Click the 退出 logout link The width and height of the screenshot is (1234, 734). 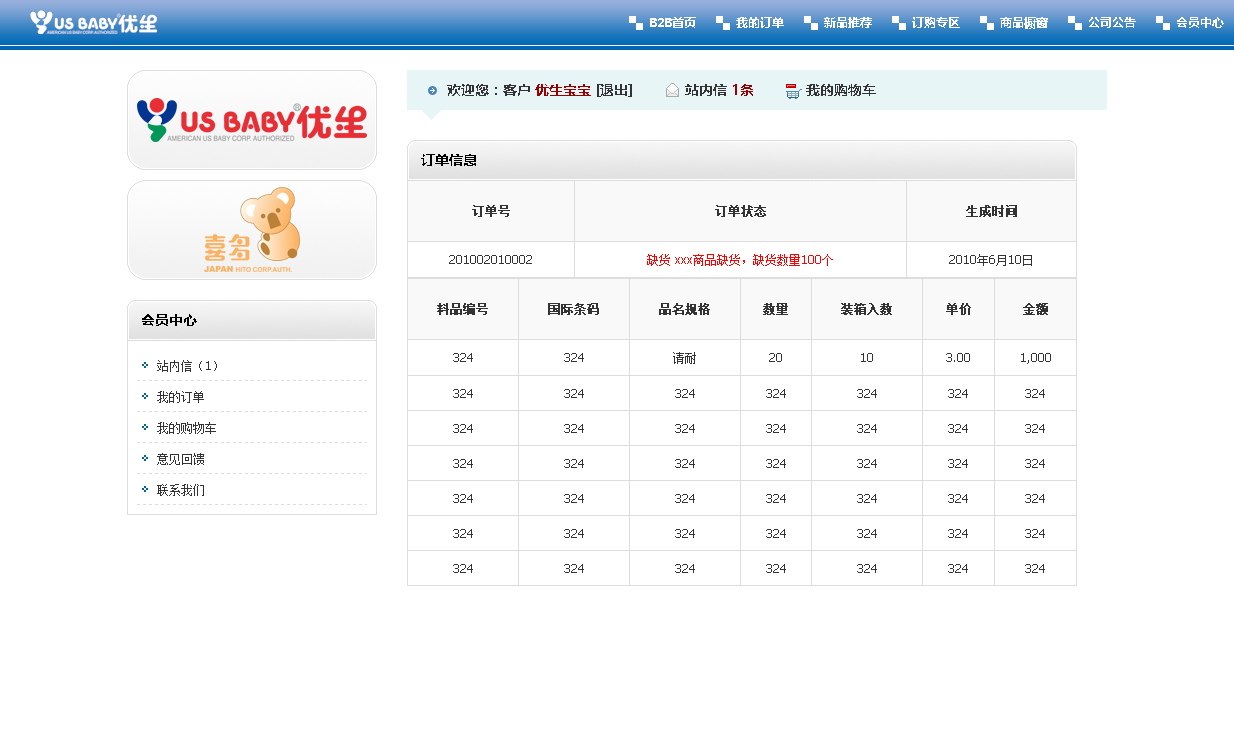pyautogui.click(x=614, y=90)
